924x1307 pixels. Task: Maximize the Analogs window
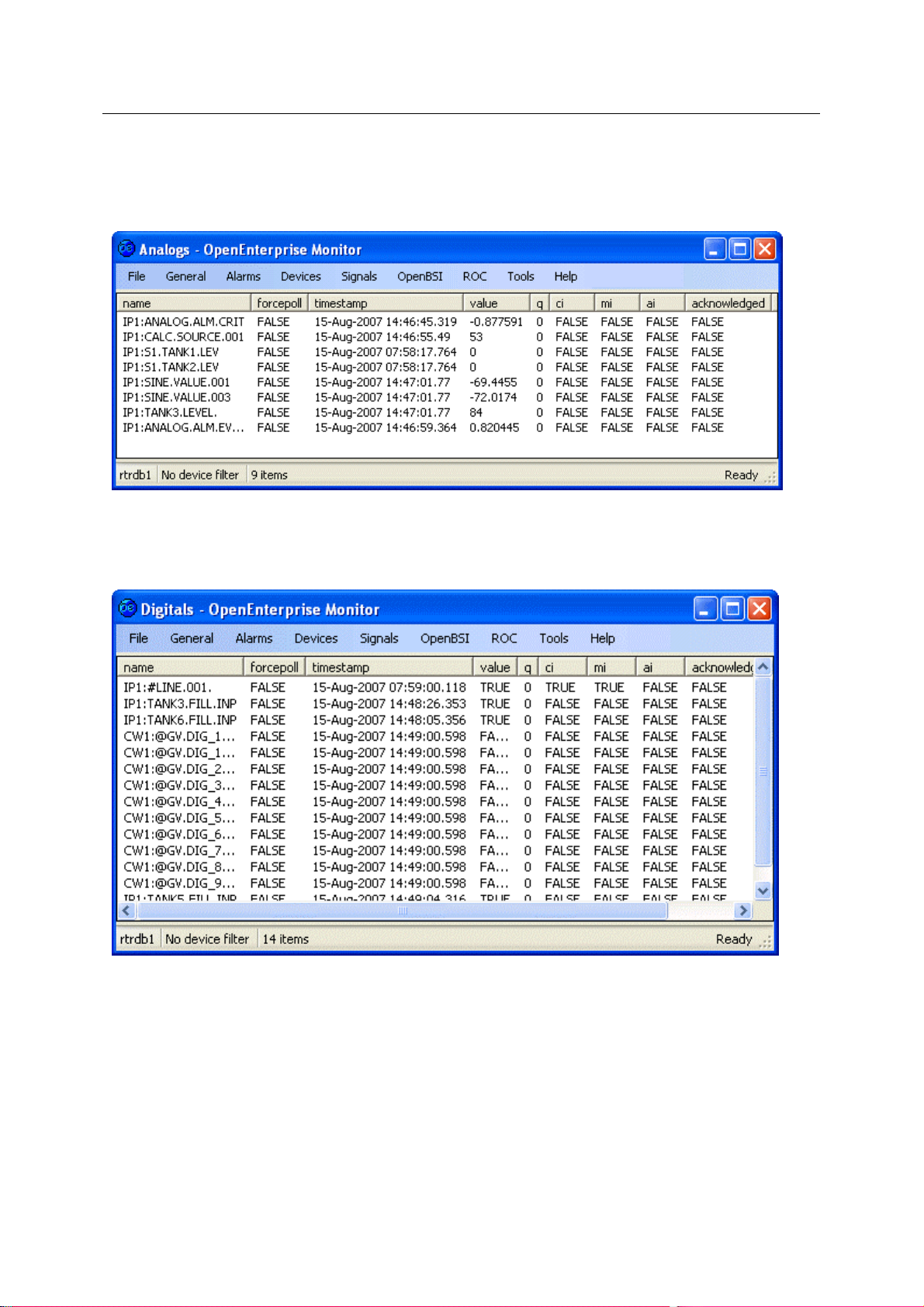coord(740,249)
